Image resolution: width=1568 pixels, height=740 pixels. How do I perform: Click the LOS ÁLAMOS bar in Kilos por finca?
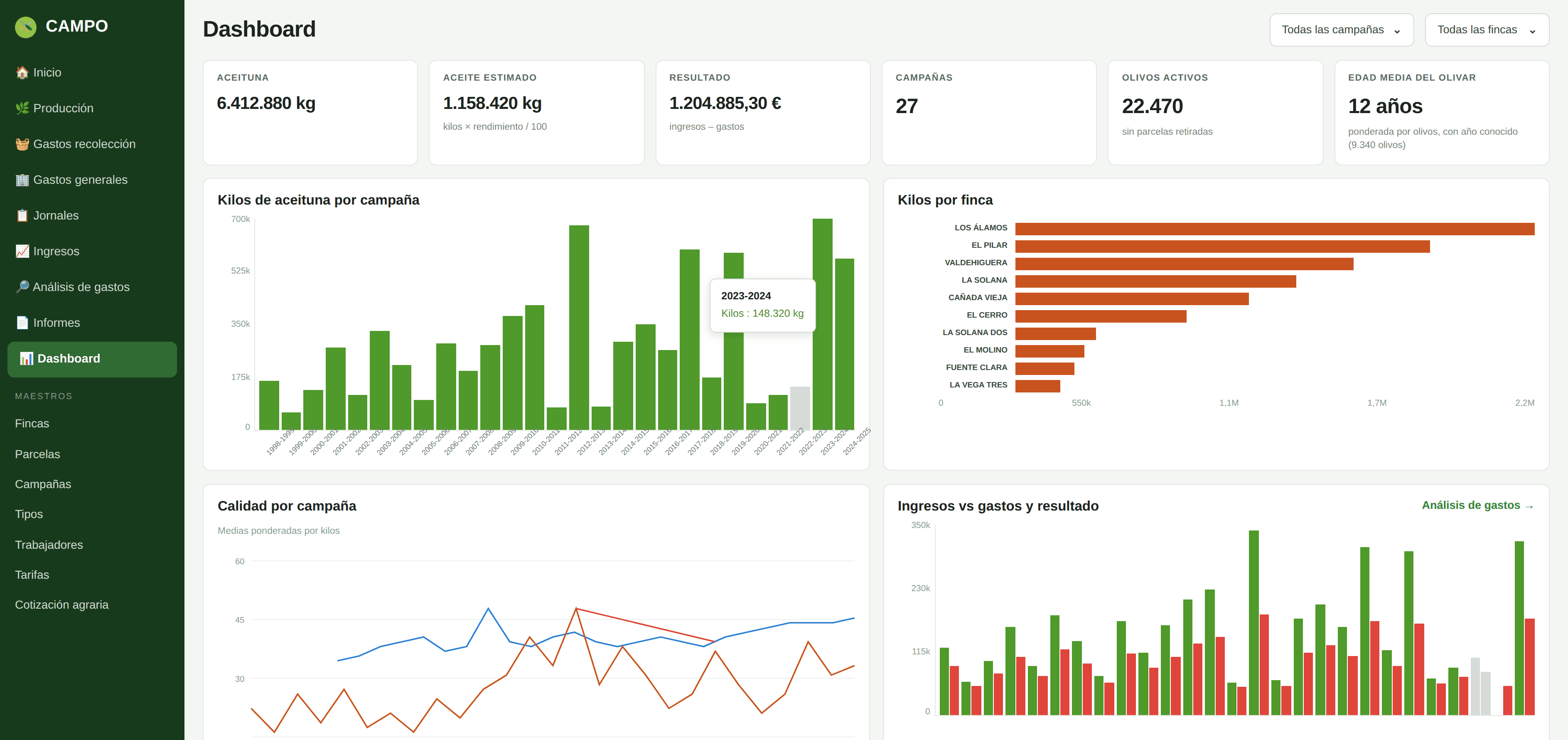[1275, 229]
